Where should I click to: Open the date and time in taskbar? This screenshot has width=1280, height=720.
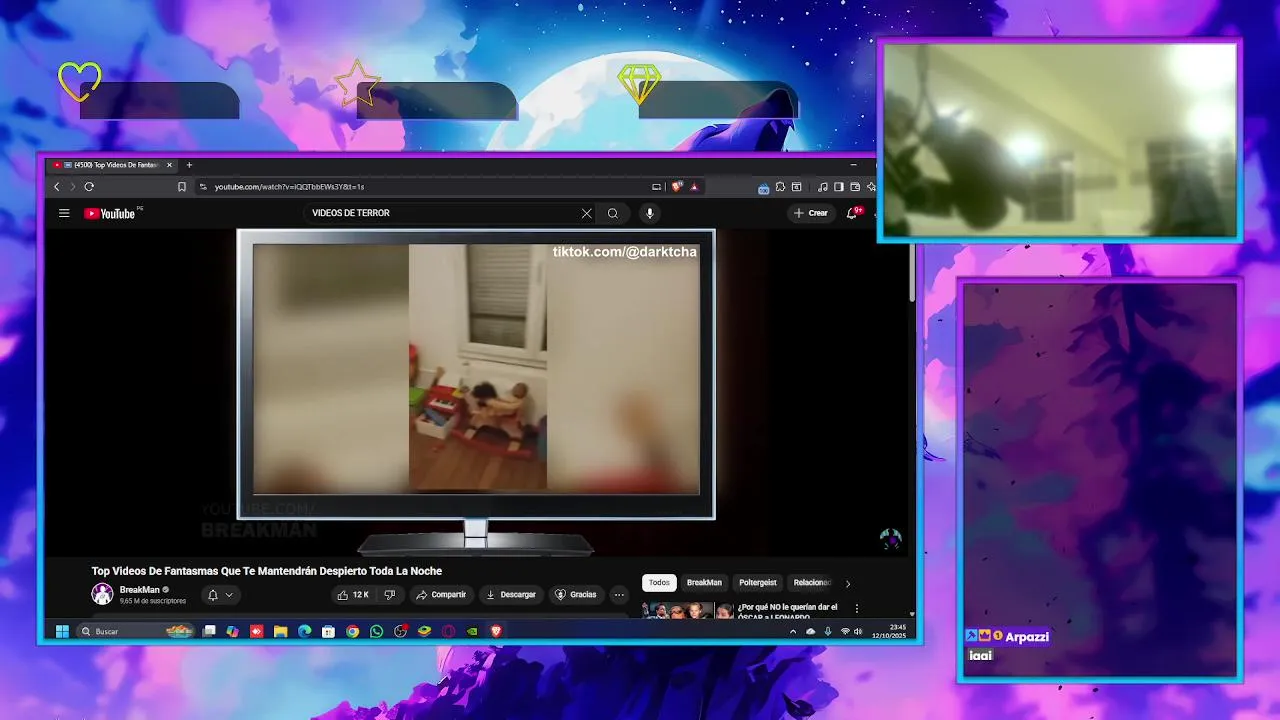pyautogui.click(x=889, y=631)
